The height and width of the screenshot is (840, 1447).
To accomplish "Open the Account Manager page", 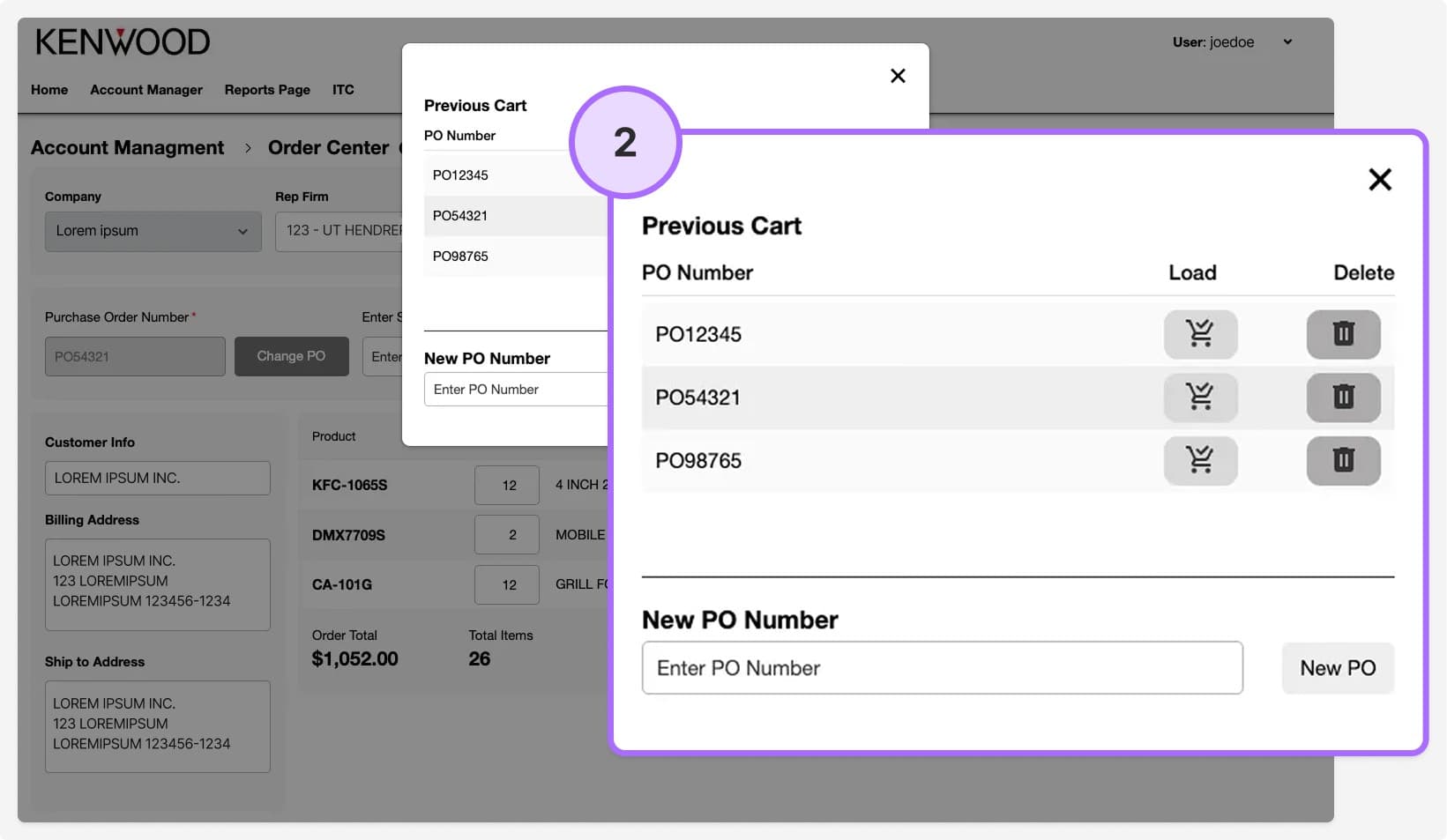I will coord(145,89).
